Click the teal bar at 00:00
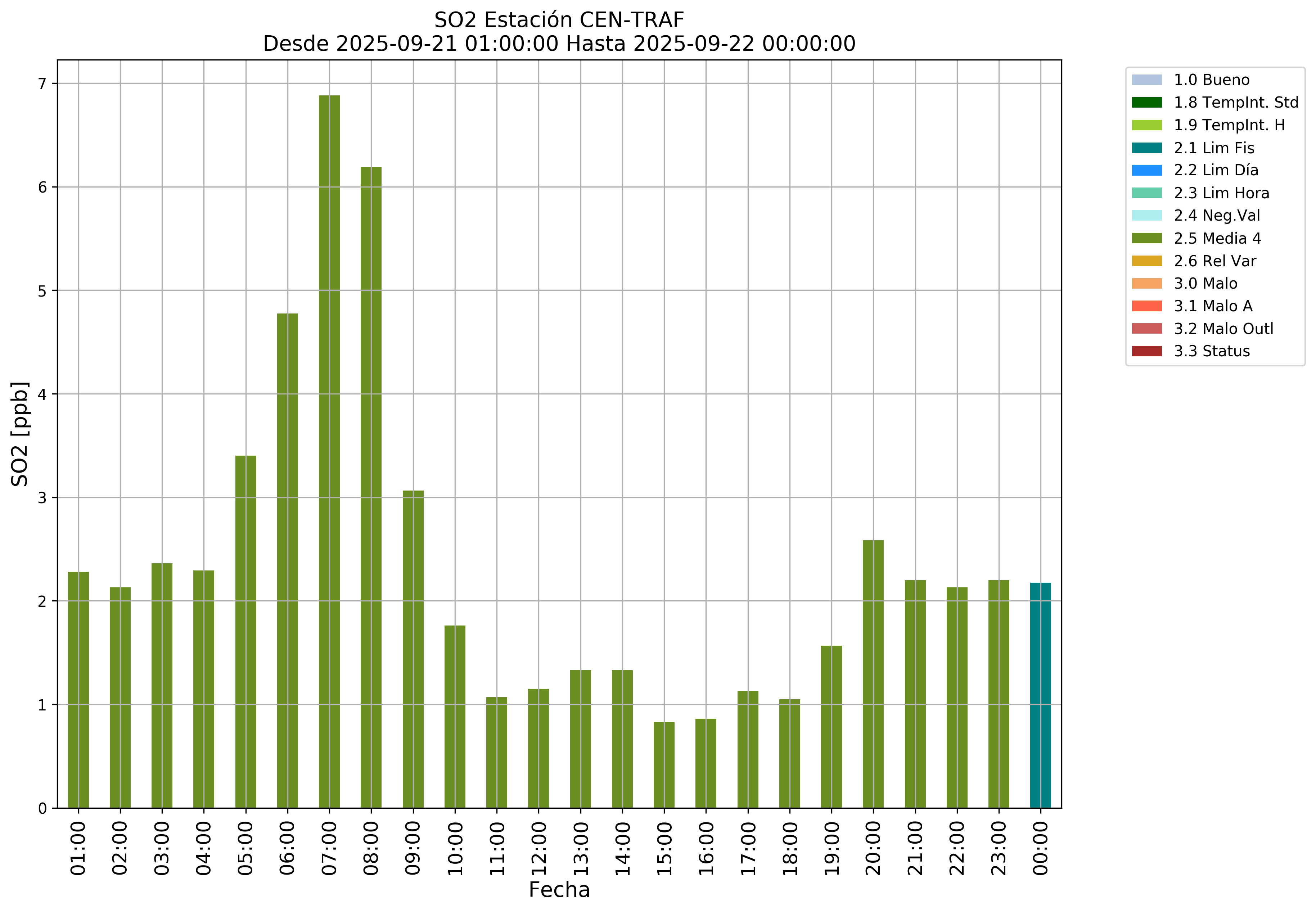Viewport: 1316px width, 912px height. pyautogui.click(x=1040, y=695)
